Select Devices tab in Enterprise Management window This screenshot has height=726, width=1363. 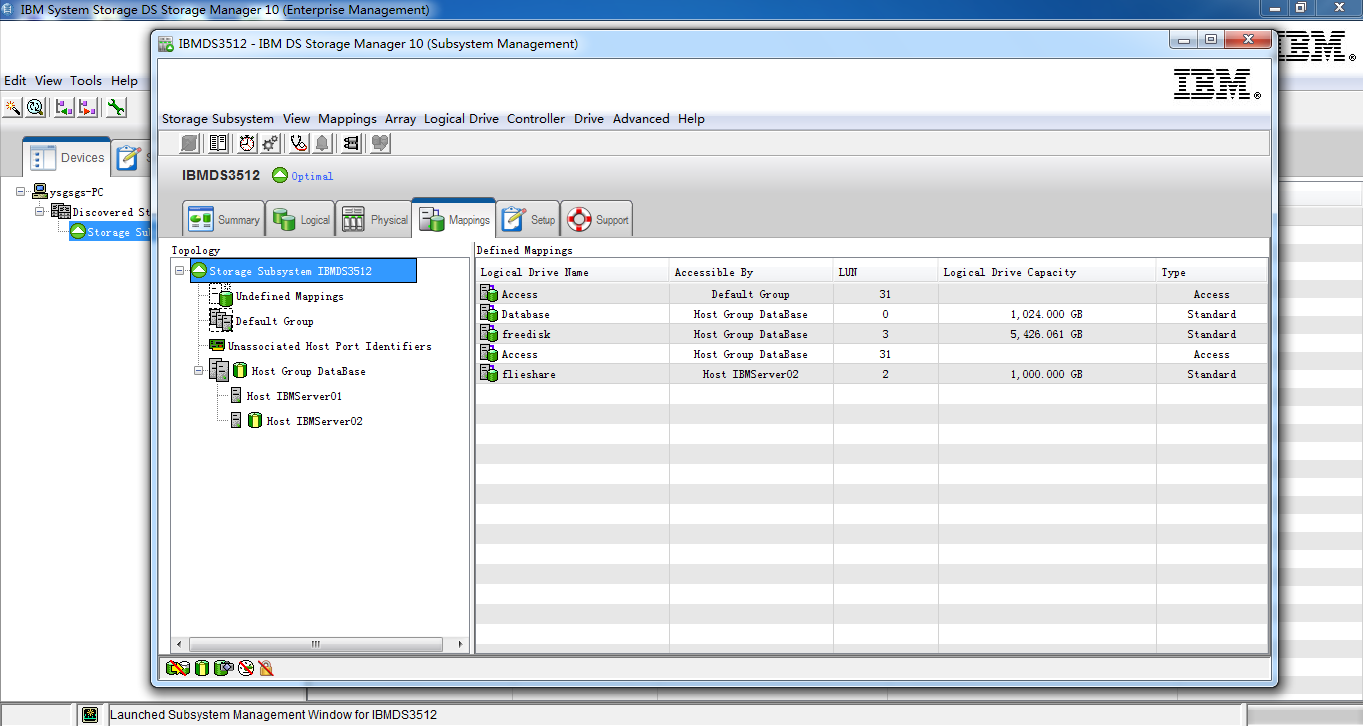tap(67, 157)
